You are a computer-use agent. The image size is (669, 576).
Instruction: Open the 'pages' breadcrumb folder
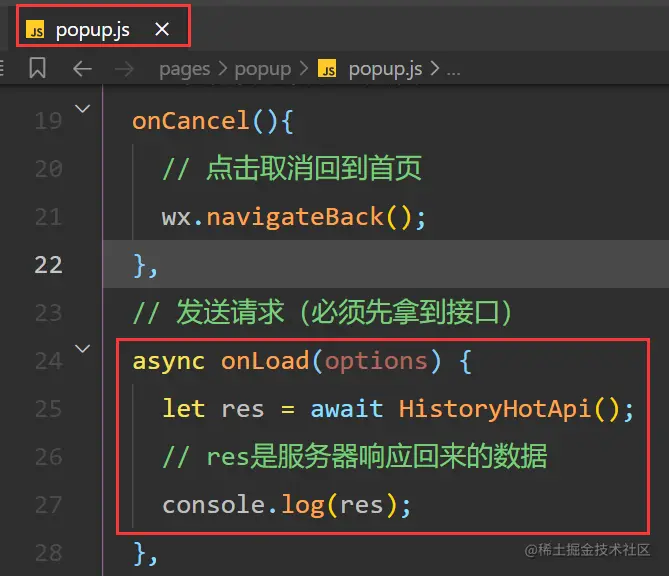coord(185,69)
